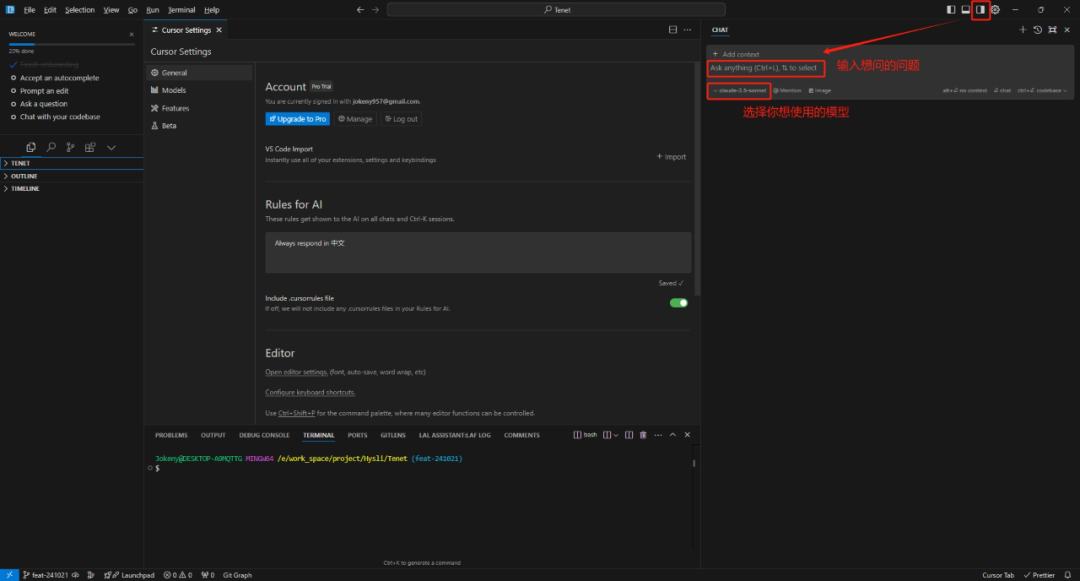This screenshot has width=1080, height=581.
Task: Open the claude-3.5-sonnet model dropdown
Action: (739, 90)
